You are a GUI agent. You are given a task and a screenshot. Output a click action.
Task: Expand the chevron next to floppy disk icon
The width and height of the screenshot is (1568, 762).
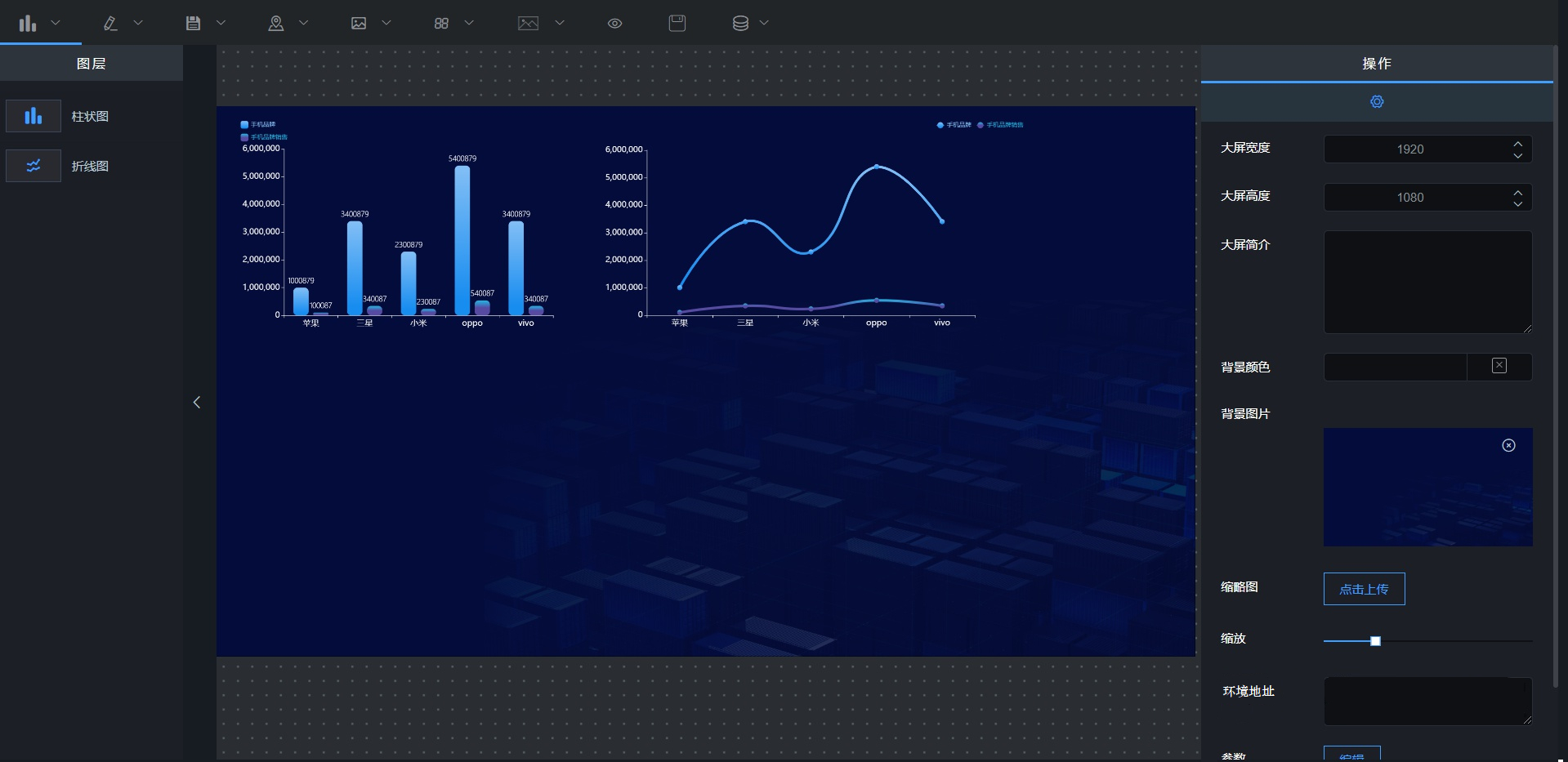221,23
